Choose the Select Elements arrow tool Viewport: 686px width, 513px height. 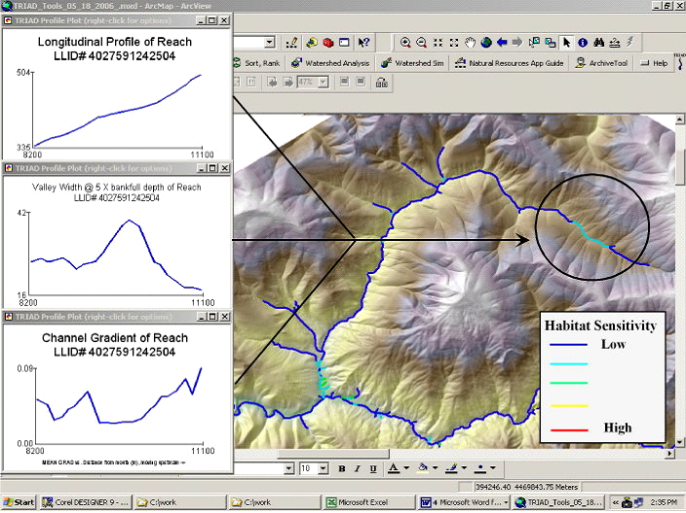pyautogui.click(x=566, y=42)
